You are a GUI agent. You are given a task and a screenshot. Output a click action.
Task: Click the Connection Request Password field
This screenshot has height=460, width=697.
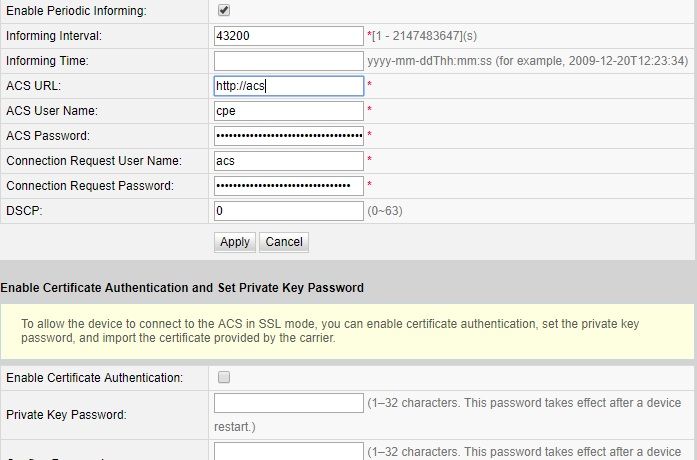click(x=288, y=185)
